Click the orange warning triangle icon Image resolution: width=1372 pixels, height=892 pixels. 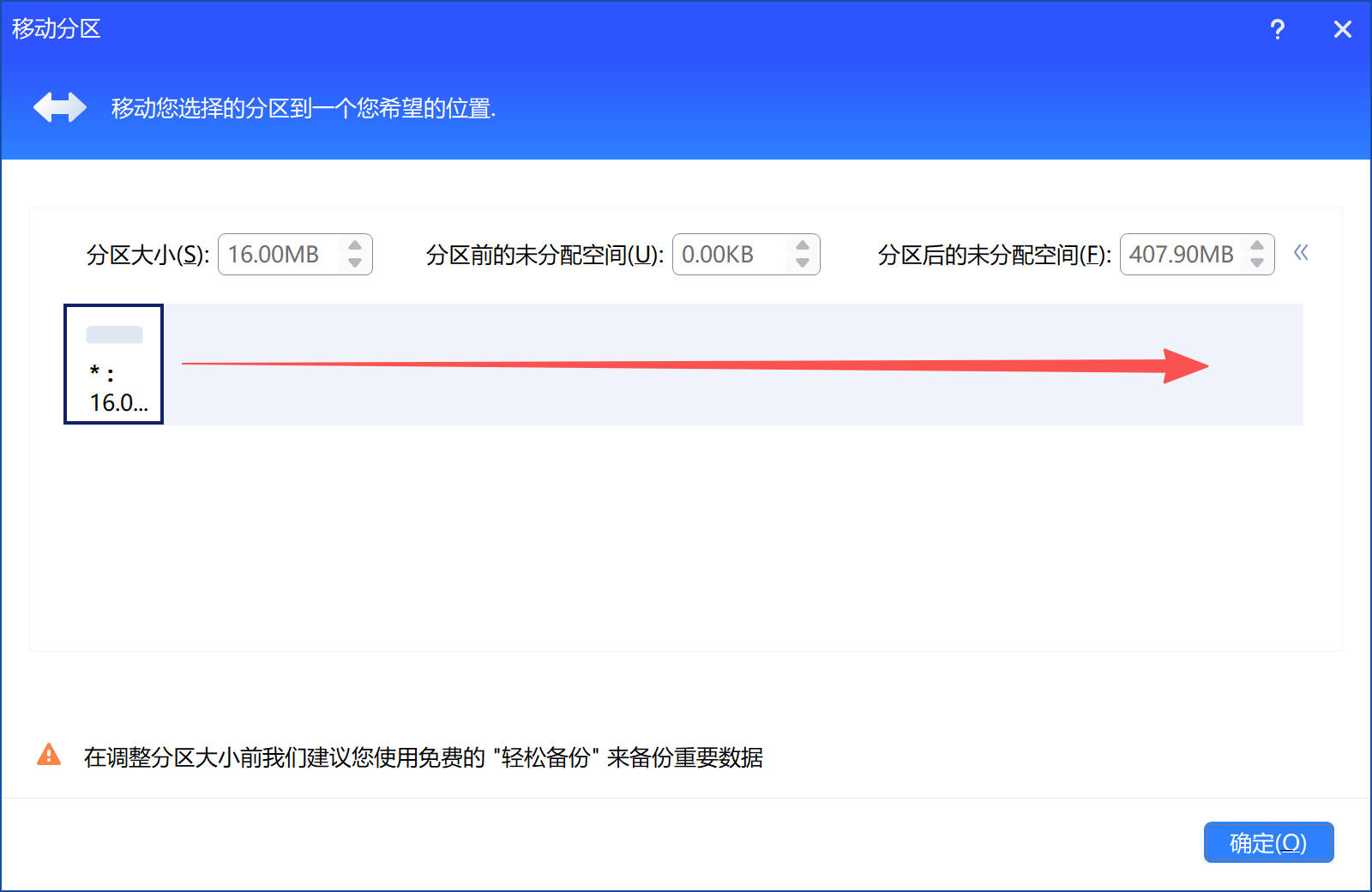(49, 755)
